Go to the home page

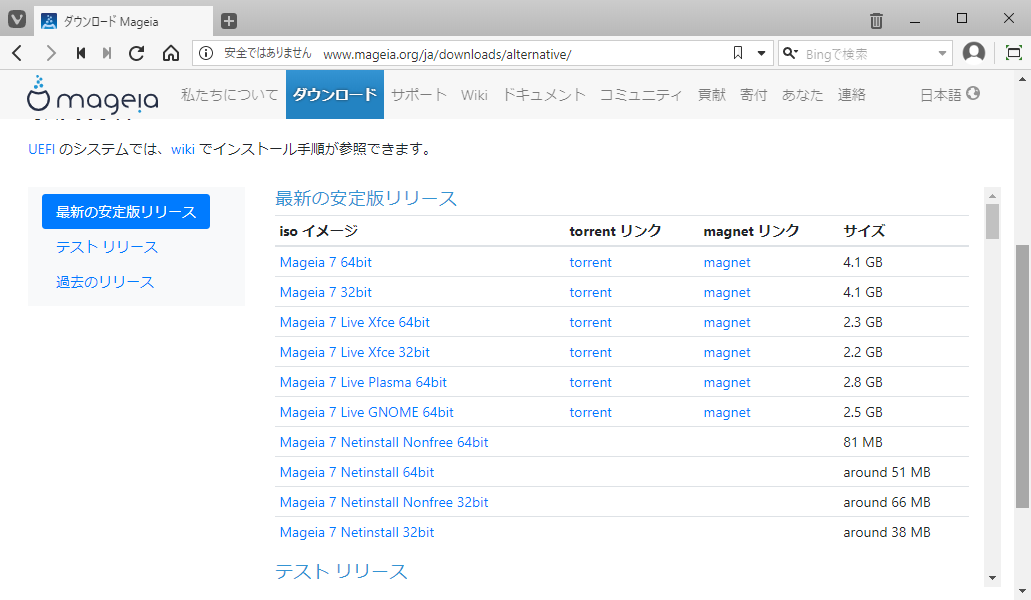coord(171,53)
